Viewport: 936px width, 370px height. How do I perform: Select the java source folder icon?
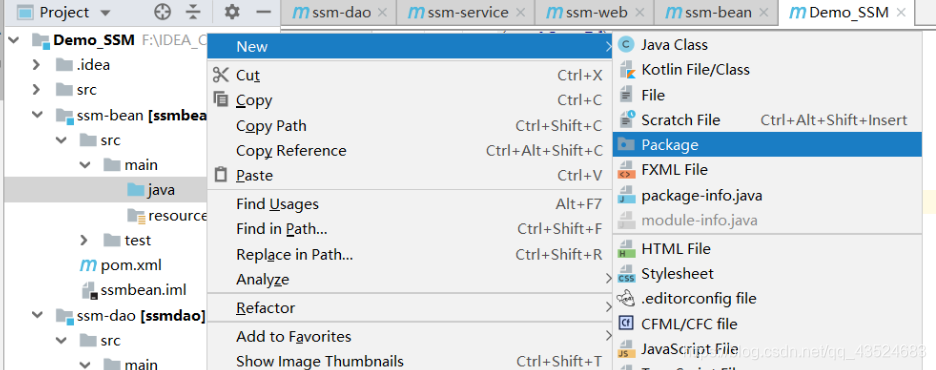[x=136, y=190]
